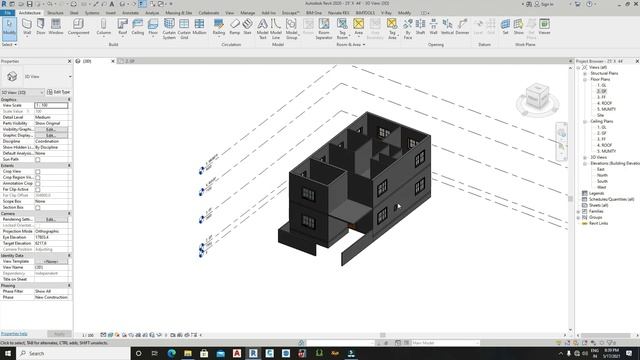Select the Curtain System tool
This screenshot has height=360, width=640.
click(x=169, y=29)
